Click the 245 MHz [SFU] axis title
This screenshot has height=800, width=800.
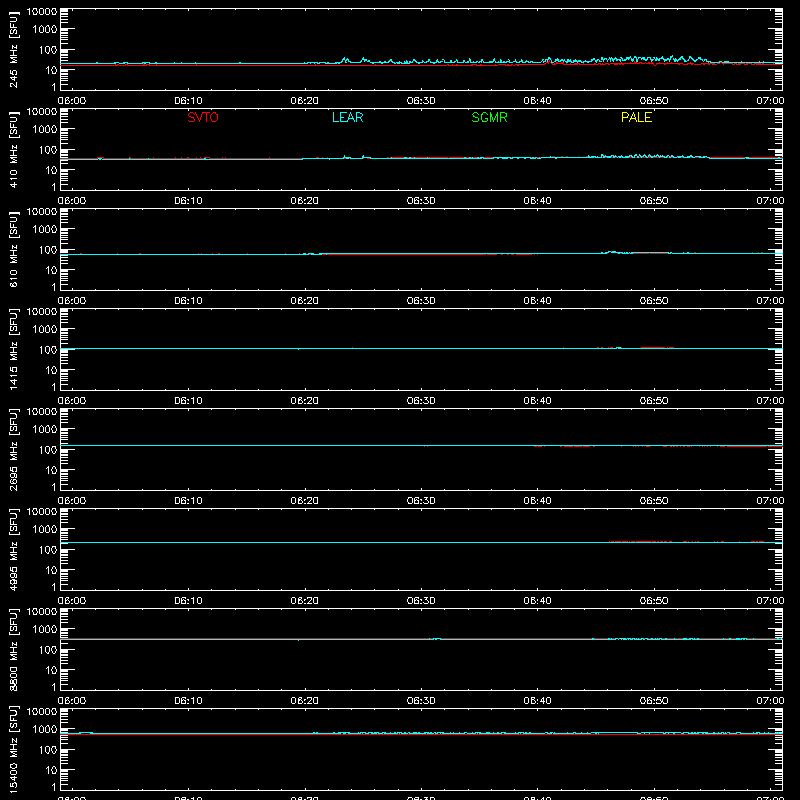(13, 50)
